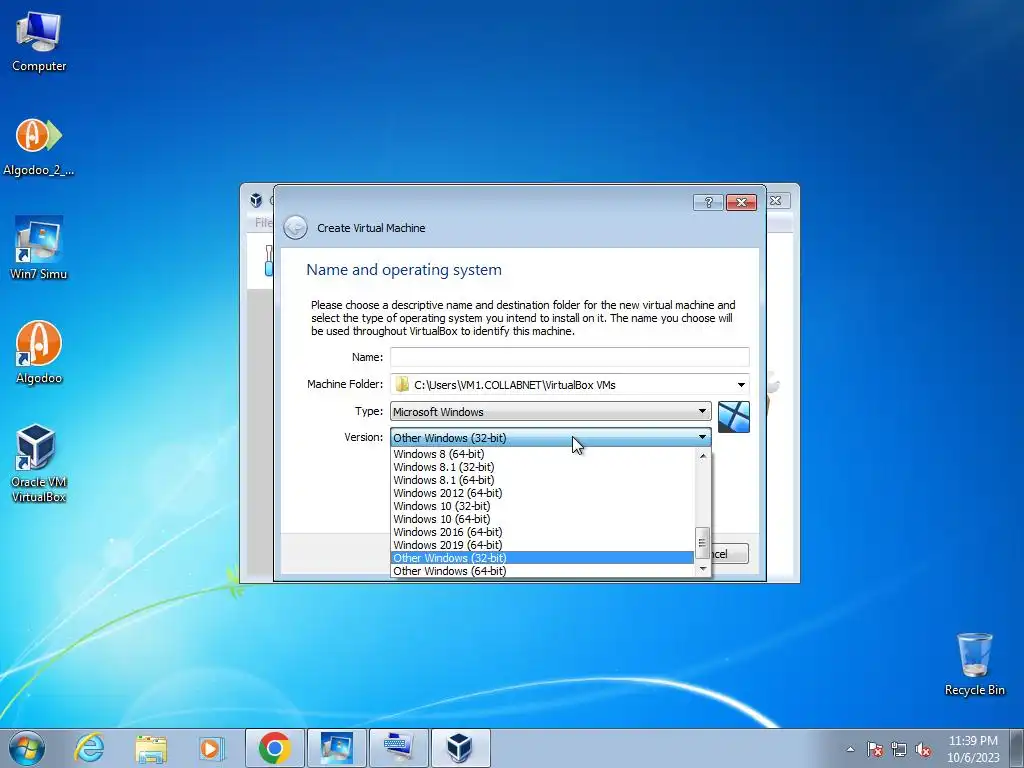Image resolution: width=1024 pixels, height=768 pixels.
Task: Collapse the Version dropdown via its arrow
Action: tap(702, 437)
